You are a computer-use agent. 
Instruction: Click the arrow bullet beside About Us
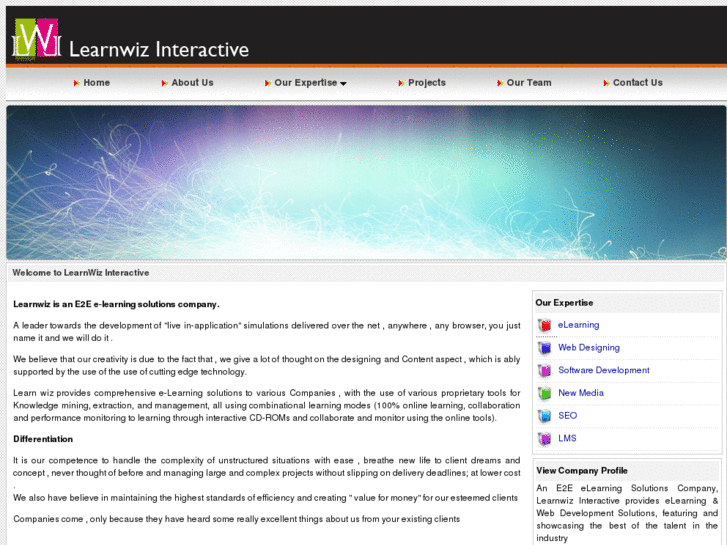(164, 83)
